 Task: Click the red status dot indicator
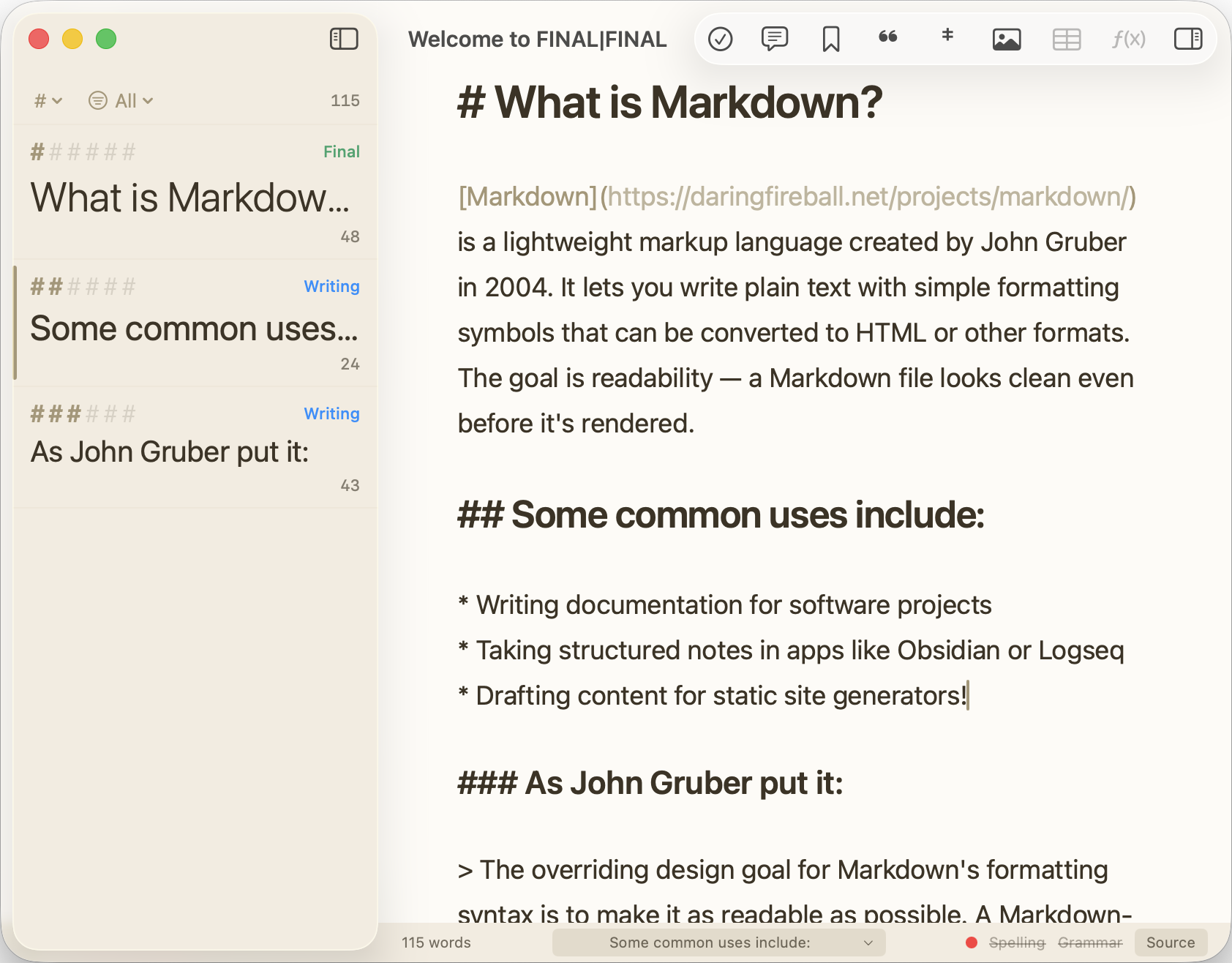pos(972,943)
